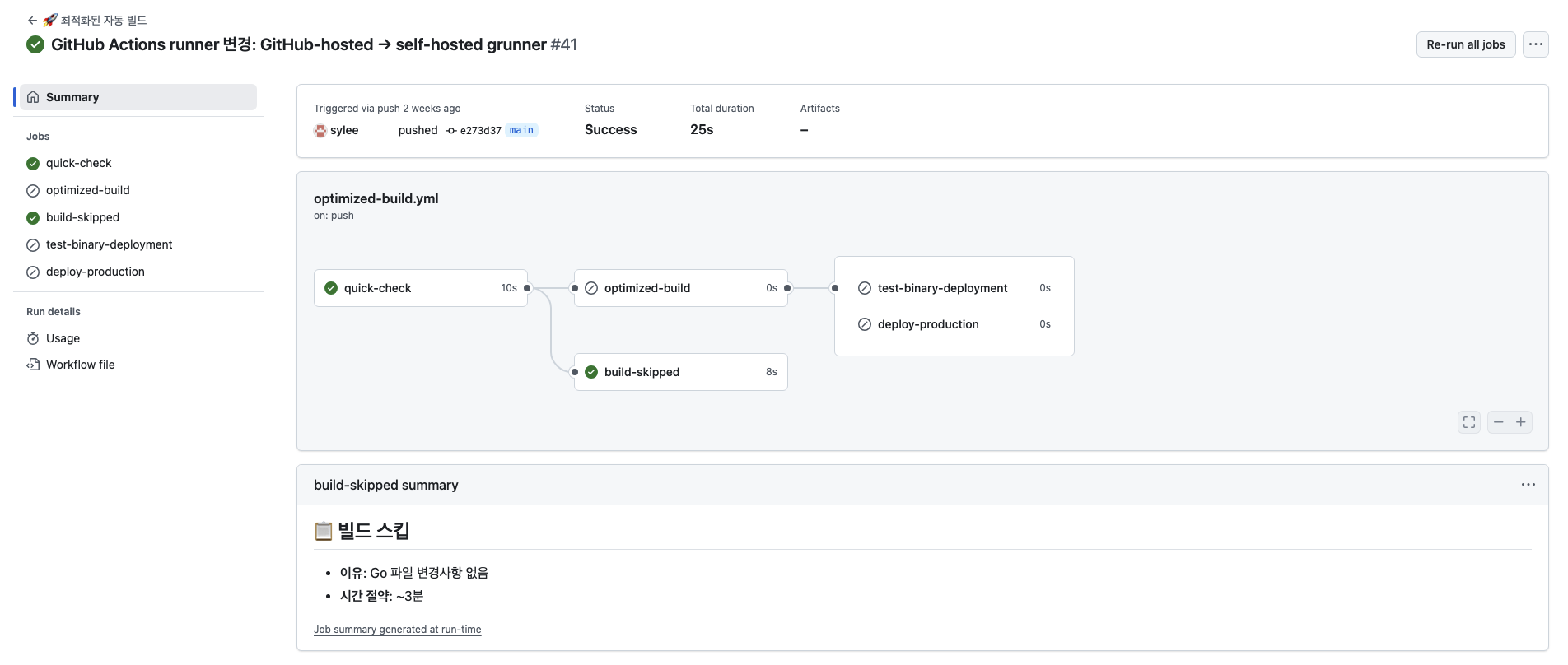Select the quick-check node in workflow graph
Viewport: 1568px width, 665px height.
[421, 288]
